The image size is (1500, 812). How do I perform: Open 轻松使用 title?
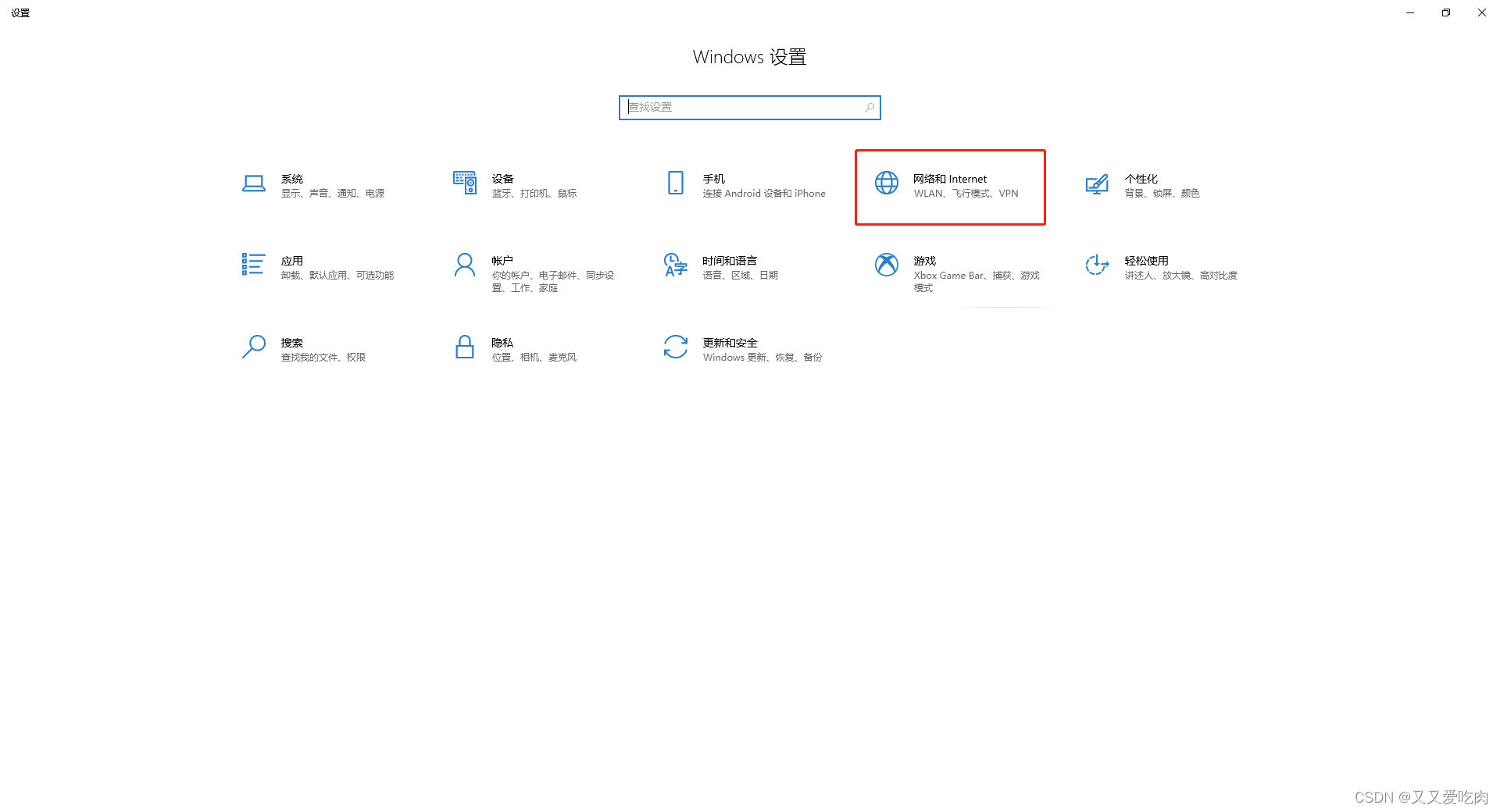(x=1147, y=261)
